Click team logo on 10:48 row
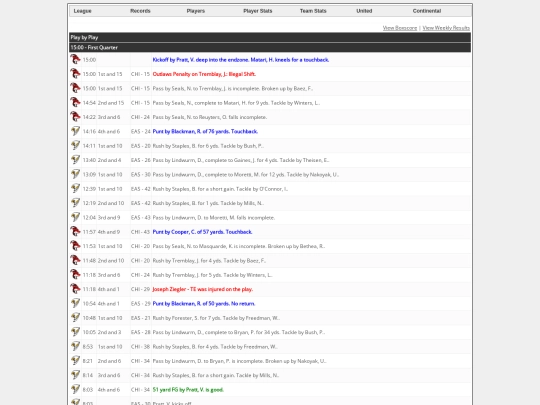540x405 pixels. 75,318
